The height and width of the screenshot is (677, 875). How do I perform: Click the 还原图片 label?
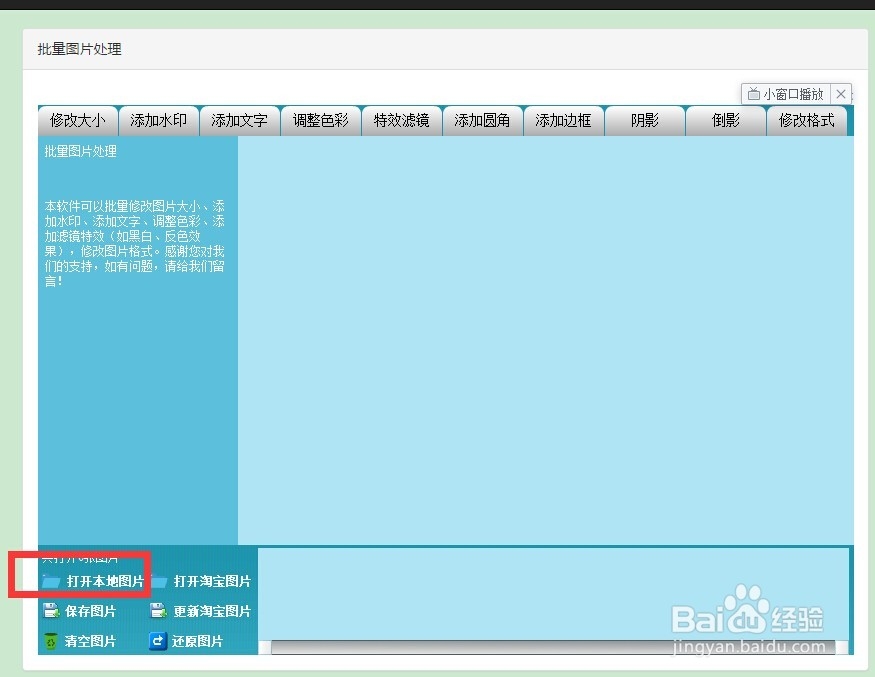197,641
